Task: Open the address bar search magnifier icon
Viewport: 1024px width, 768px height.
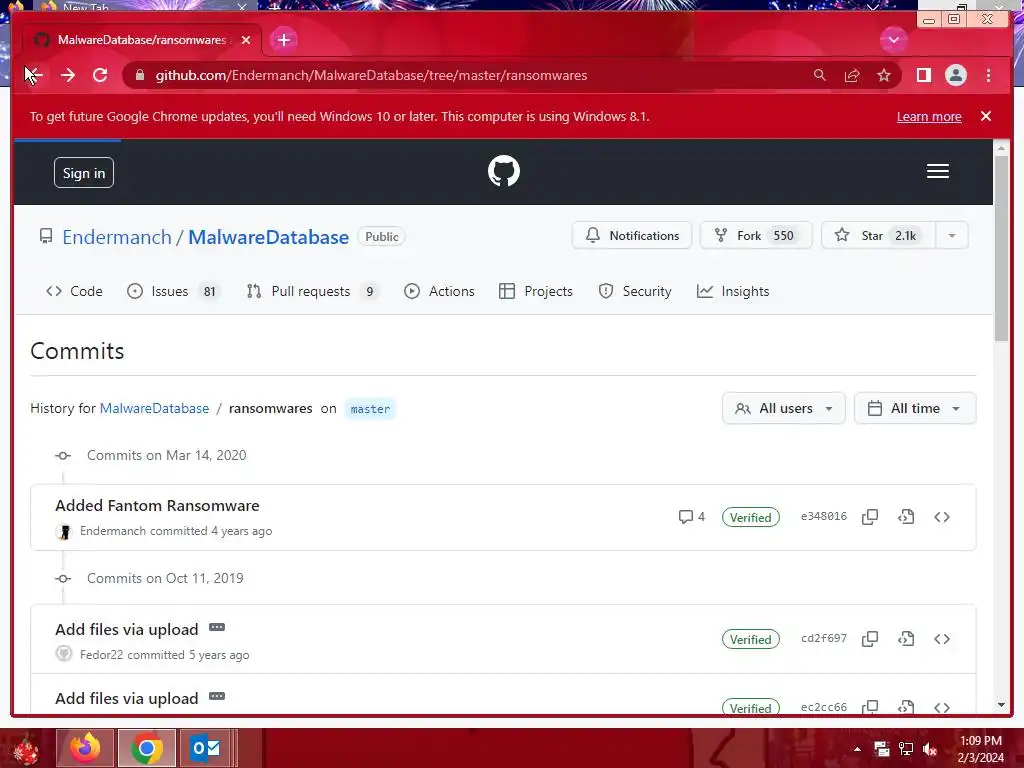Action: click(820, 75)
